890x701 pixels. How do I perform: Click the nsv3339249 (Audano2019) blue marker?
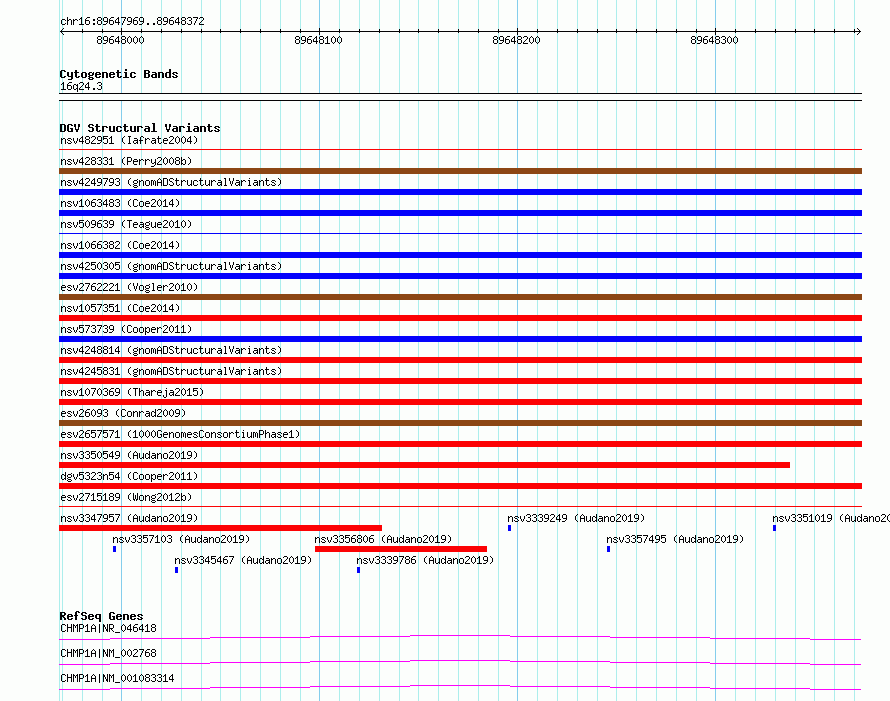coord(510,528)
